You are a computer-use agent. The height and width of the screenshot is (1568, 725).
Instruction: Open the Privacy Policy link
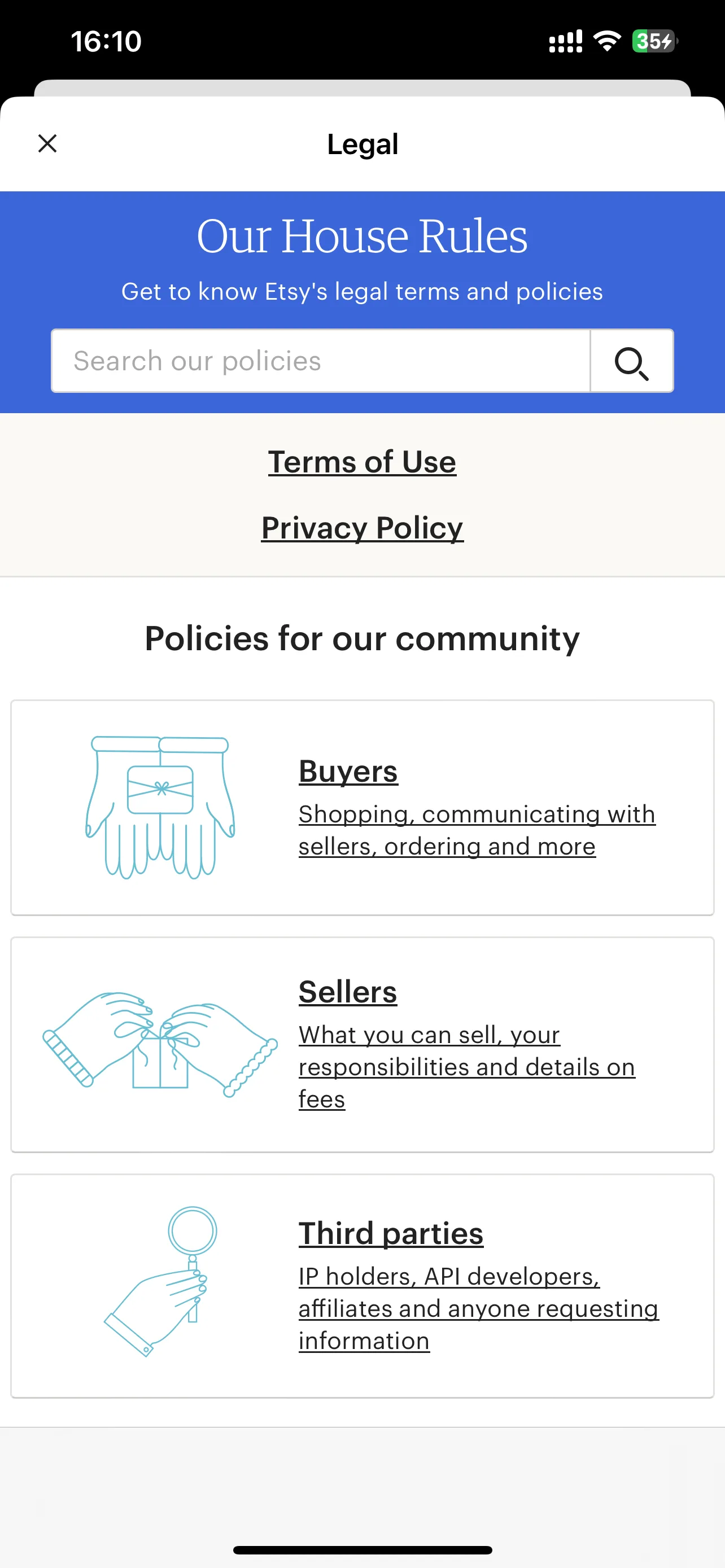(362, 528)
